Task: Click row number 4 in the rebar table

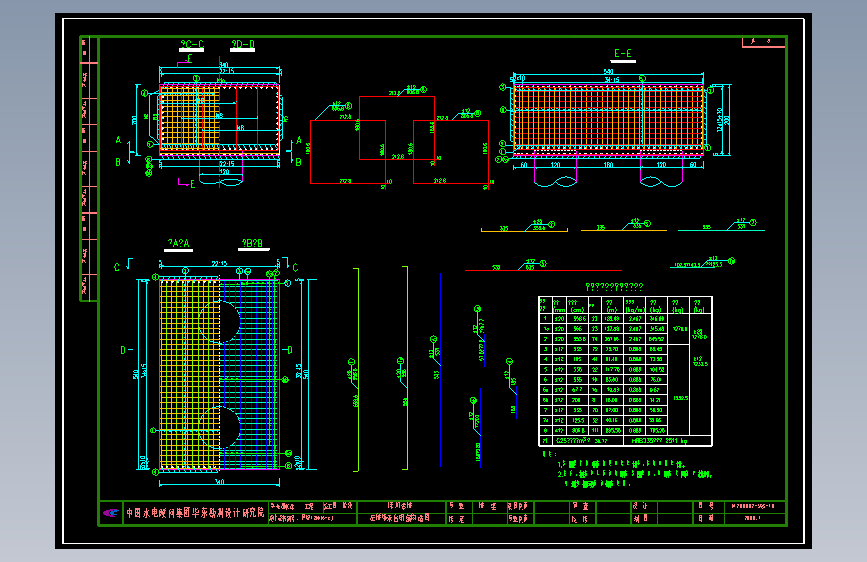Action: [x=545, y=359]
